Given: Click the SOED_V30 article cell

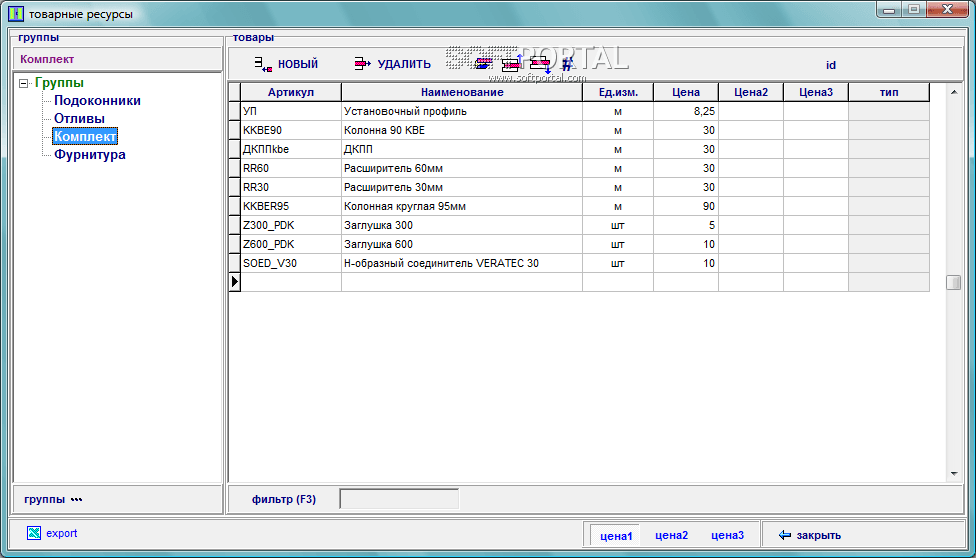Looking at the screenshot, I should [x=291, y=263].
